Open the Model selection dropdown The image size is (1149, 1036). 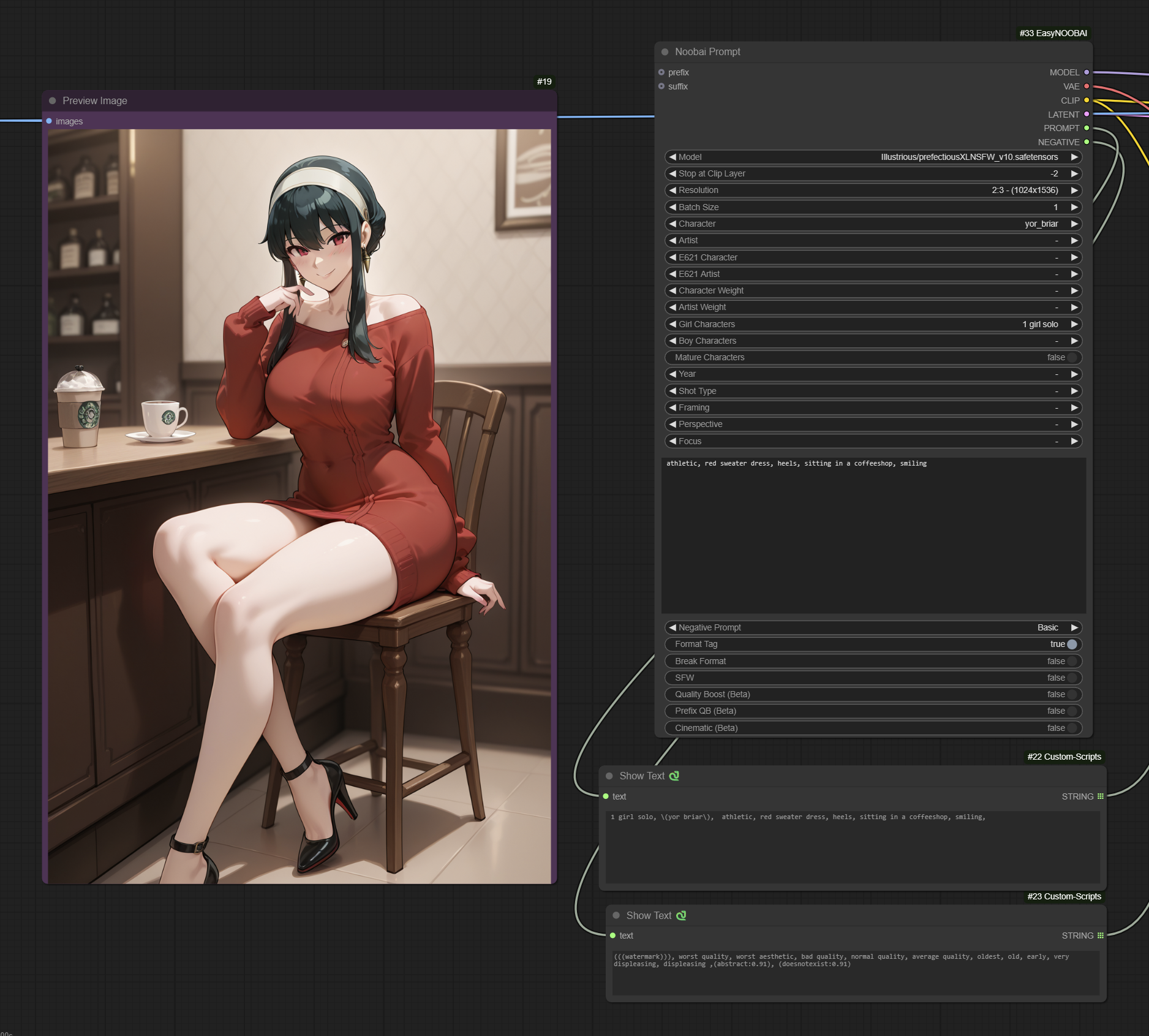(x=873, y=157)
